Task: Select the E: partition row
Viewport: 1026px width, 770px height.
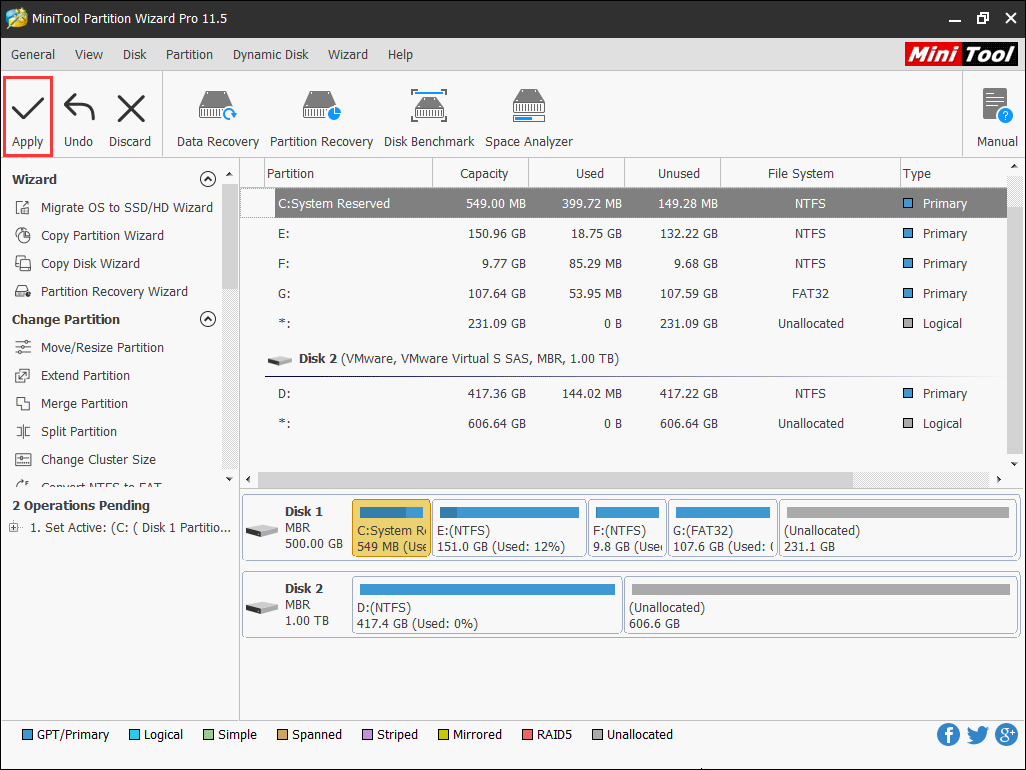Action: (624, 234)
